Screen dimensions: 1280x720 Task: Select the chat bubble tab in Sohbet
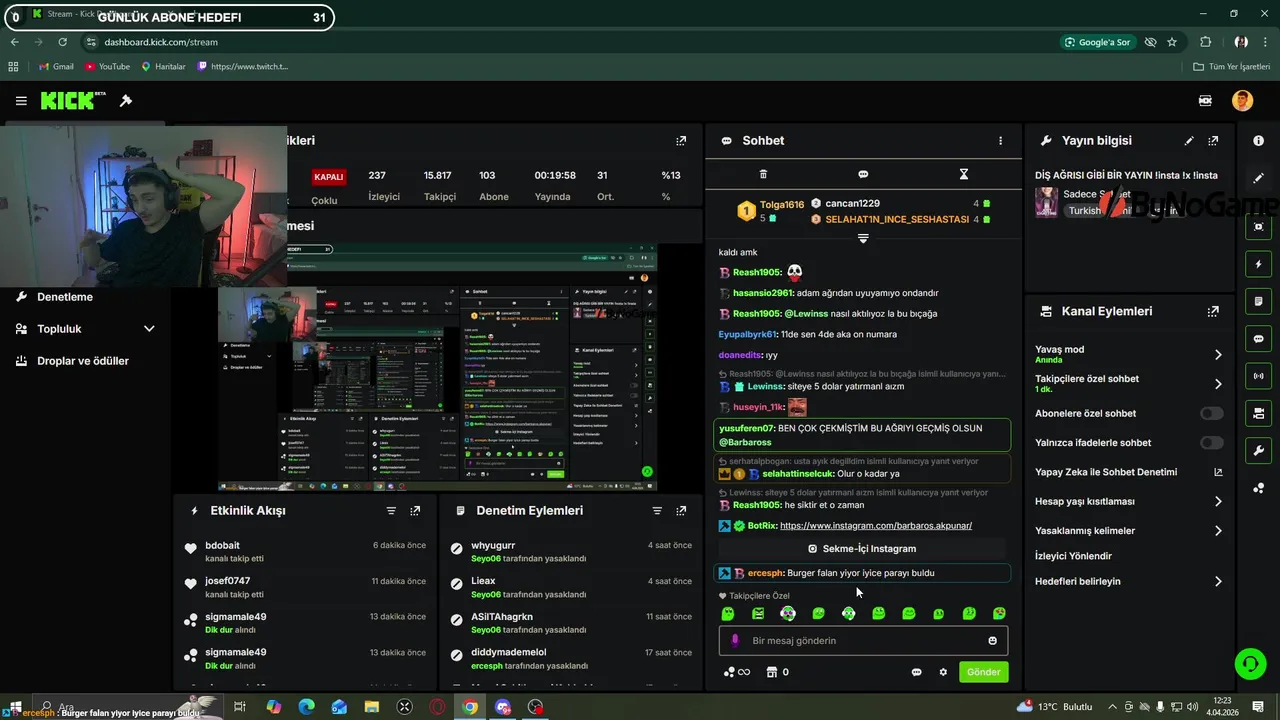(x=863, y=174)
